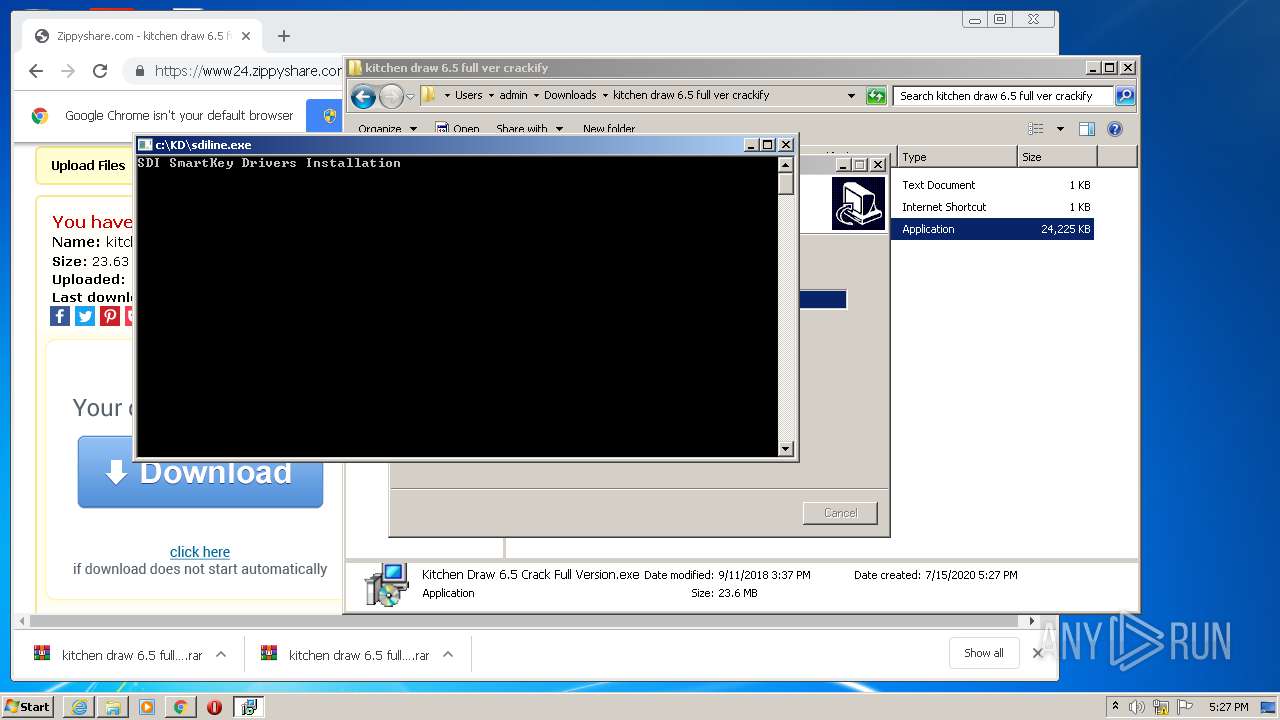Viewport: 1280px width, 720px height.
Task: Toggle the Explorer preview pane
Action: 1087,129
